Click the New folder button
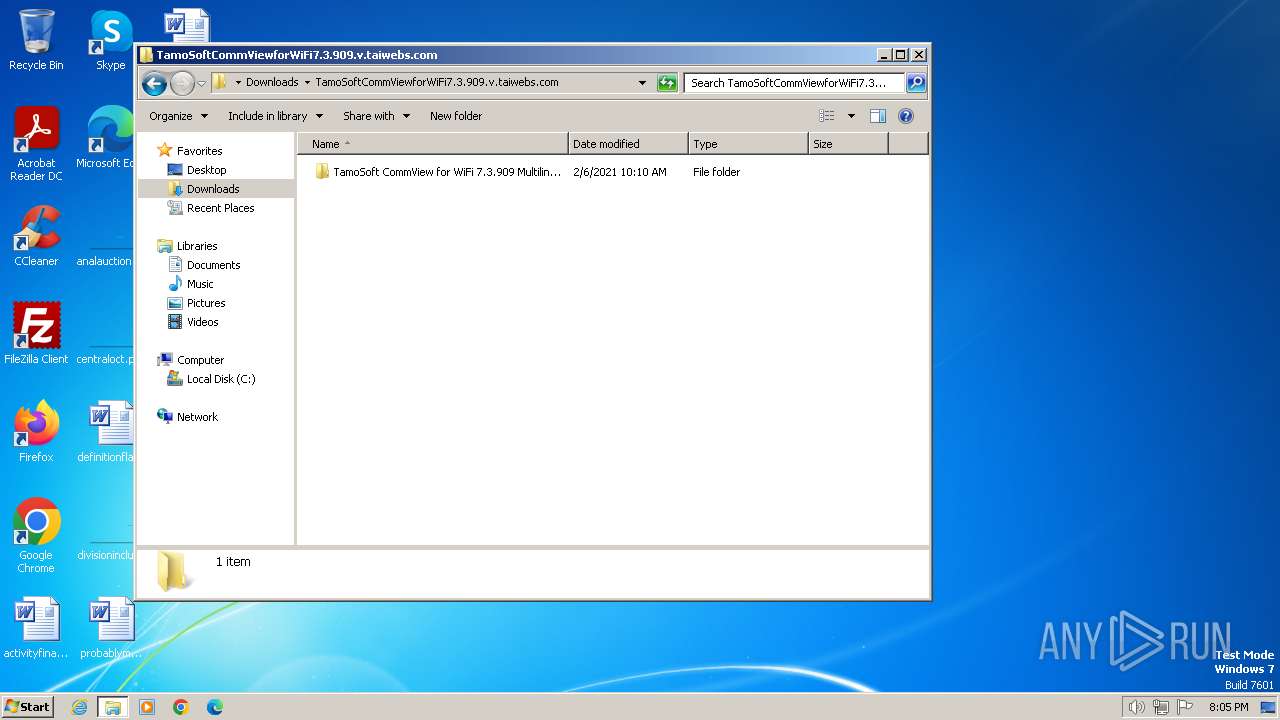Image resolution: width=1280 pixels, height=720 pixels. tap(456, 116)
